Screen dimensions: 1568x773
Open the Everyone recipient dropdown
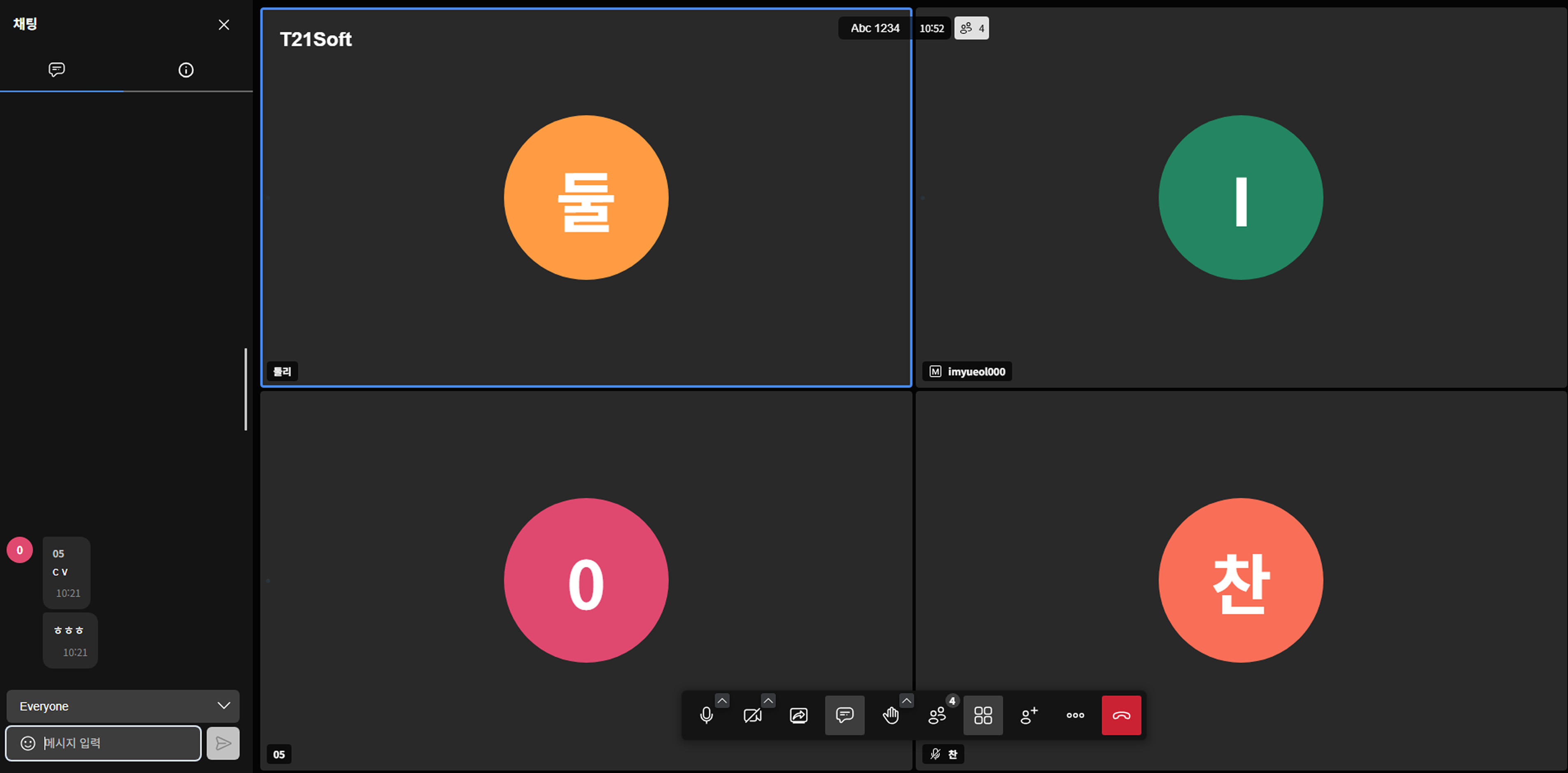pyautogui.click(x=123, y=706)
